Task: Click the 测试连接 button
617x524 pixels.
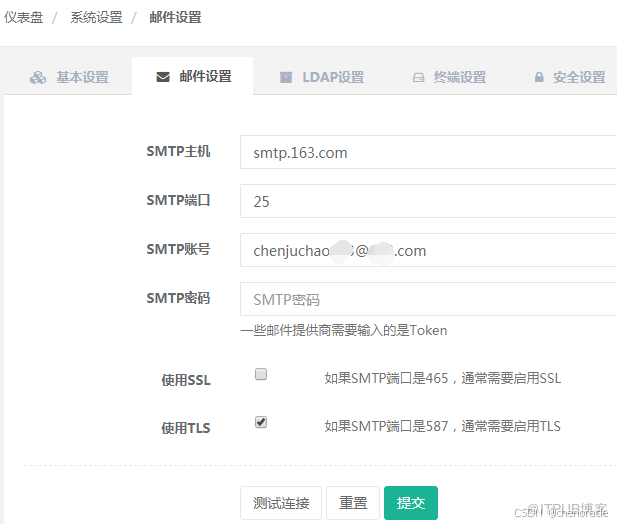Action: [281, 503]
